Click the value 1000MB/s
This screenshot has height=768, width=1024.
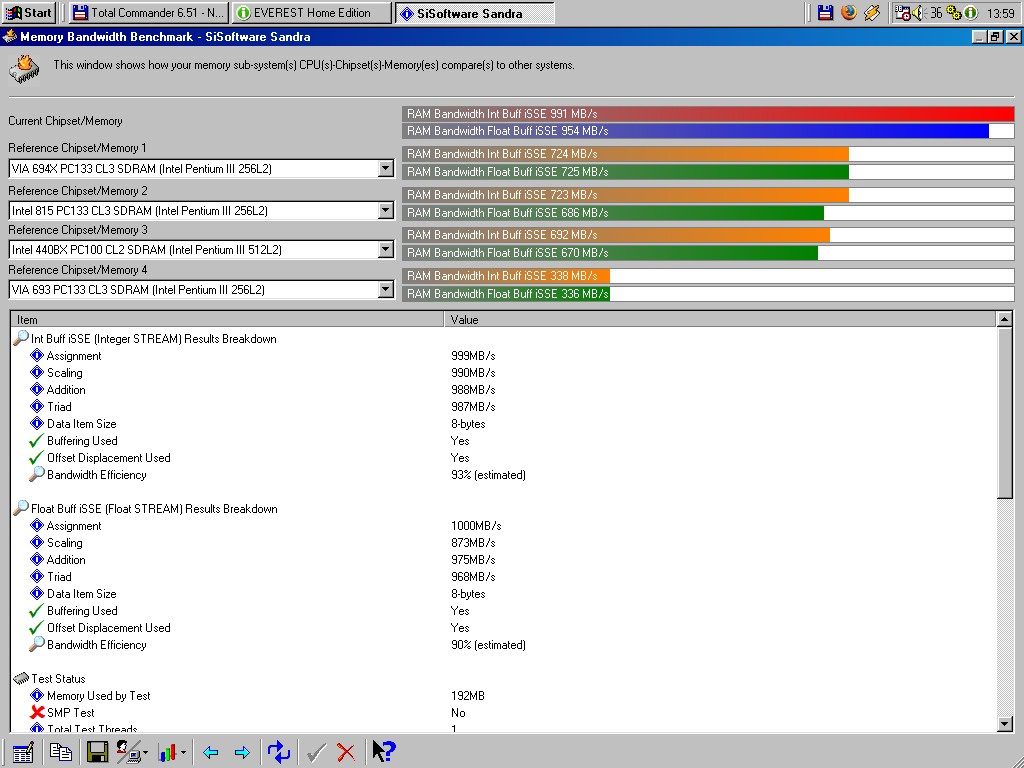coord(476,526)
